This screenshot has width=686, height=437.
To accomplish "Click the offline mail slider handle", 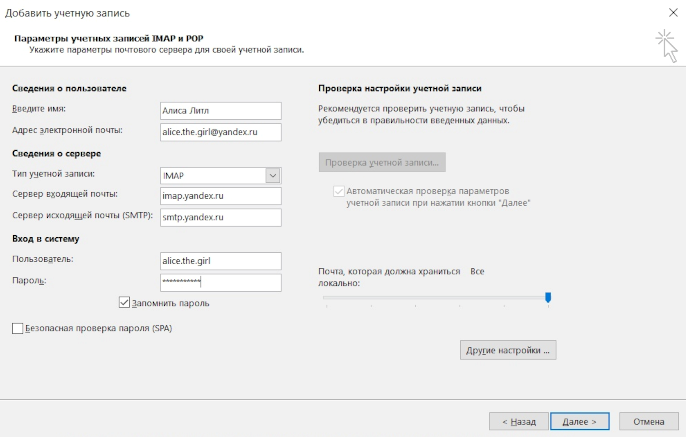I will point(548,296).
